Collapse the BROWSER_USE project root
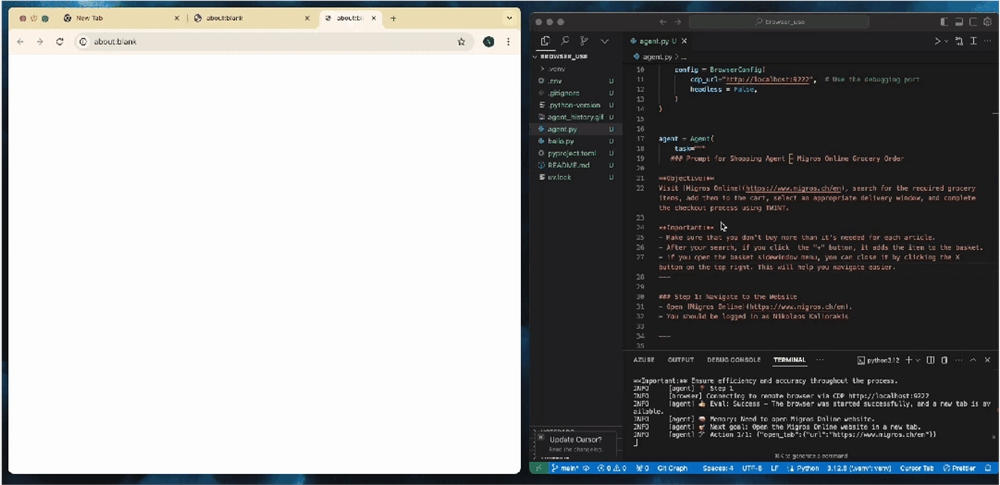Viewport: 1000px width, 485px height. [564, 56]
